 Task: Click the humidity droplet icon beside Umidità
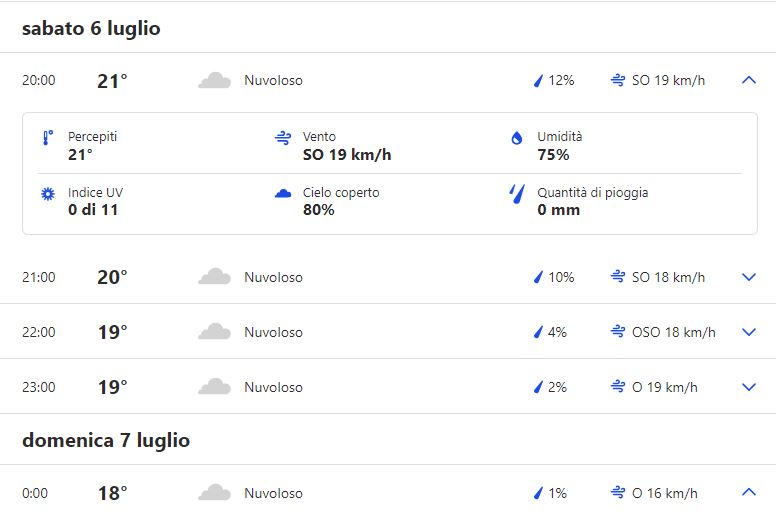pos(517,138)
